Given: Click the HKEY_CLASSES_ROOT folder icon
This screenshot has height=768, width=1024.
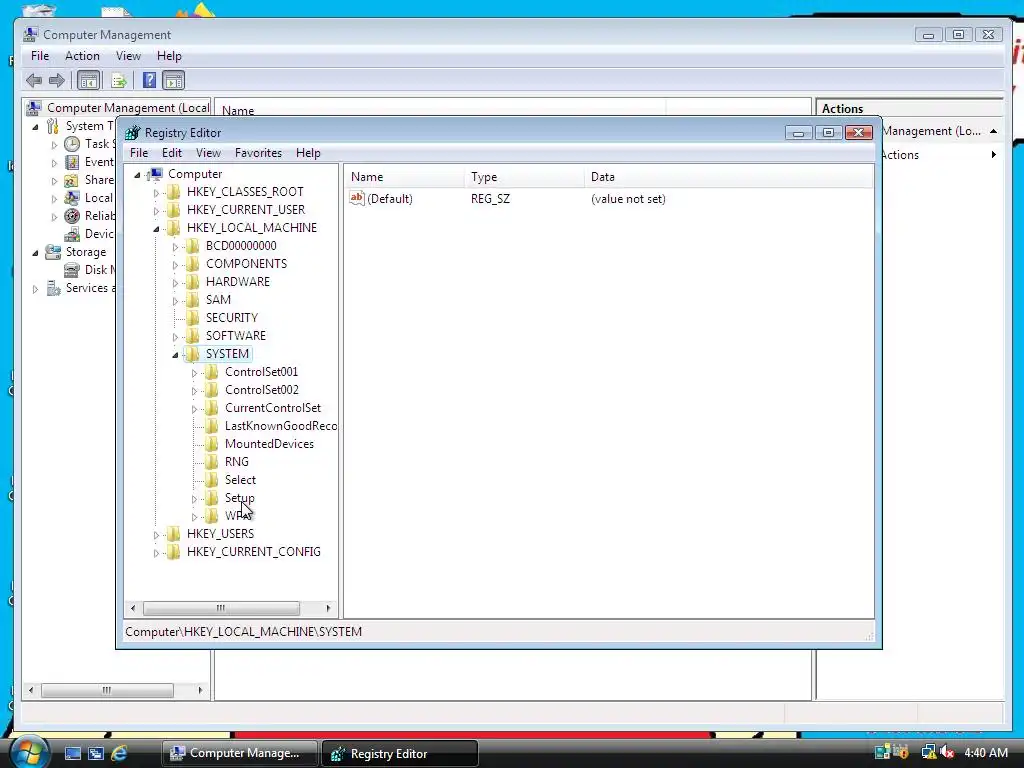Looking at the screenshot, I should tap(173, 191).
